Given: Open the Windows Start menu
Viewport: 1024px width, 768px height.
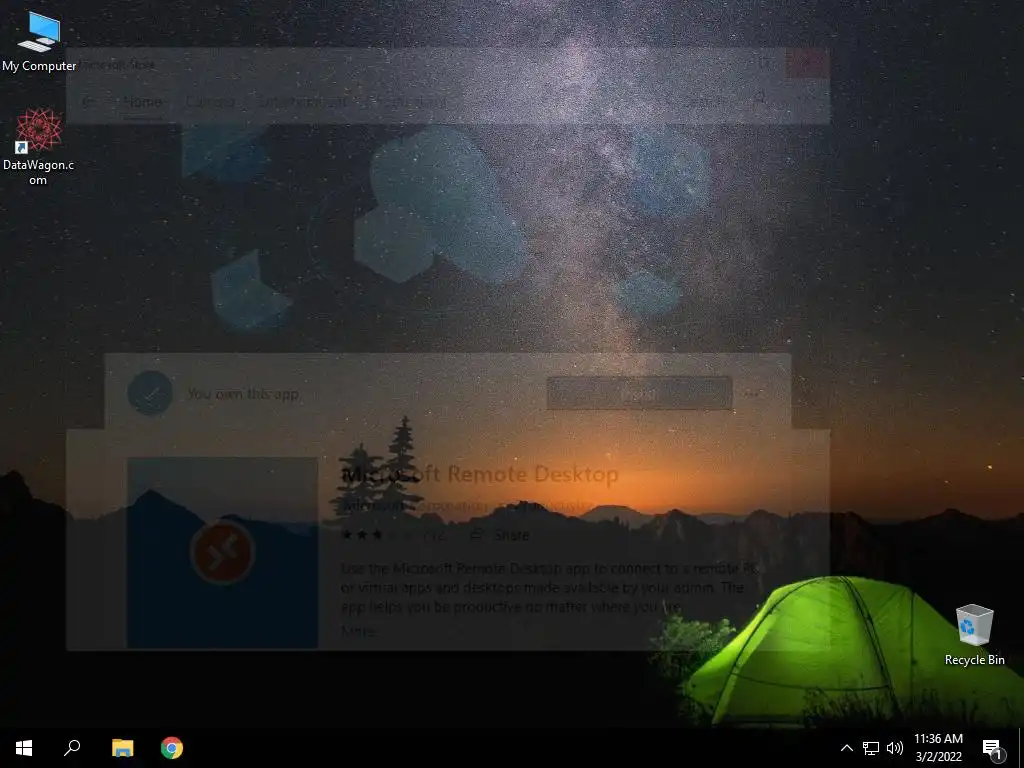Looking at the screenshot, I should tap(24, 748).
